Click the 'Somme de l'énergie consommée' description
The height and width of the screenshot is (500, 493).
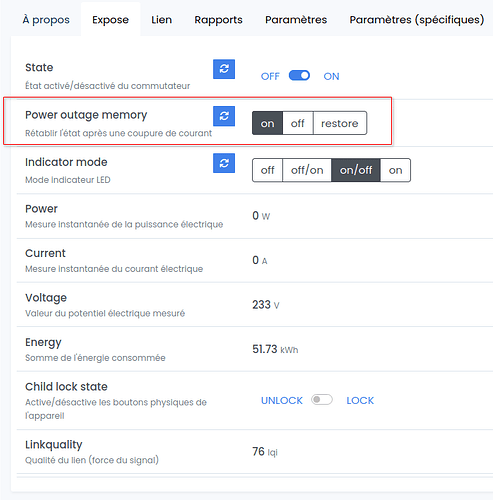pos(95,358)
